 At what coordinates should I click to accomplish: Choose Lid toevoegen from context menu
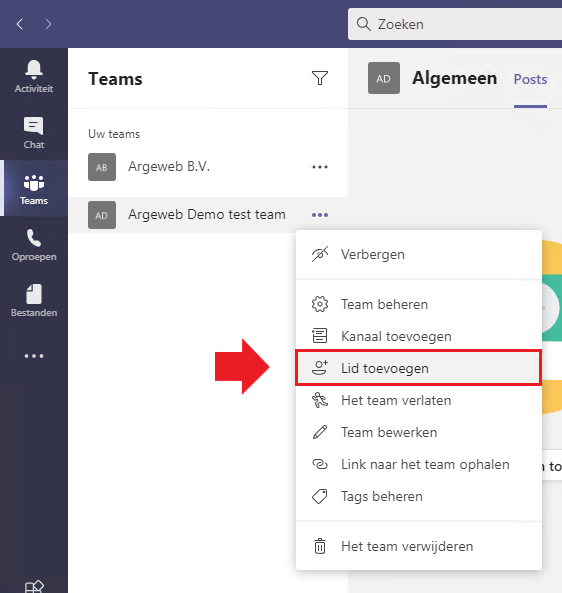(419, 368)
